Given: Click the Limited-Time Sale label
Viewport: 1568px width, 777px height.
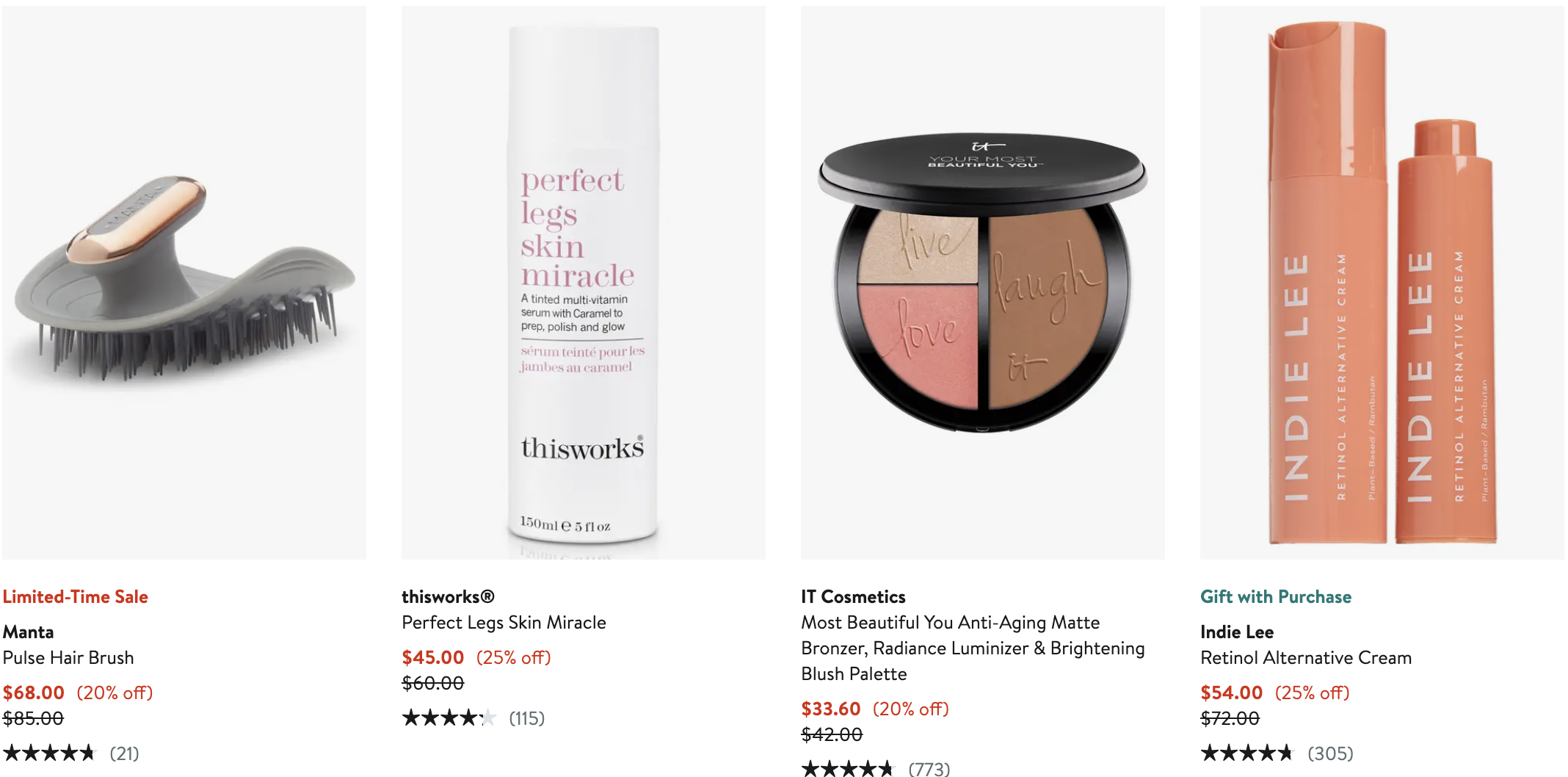Looking at the screenshot, I should tap(76, 597).
